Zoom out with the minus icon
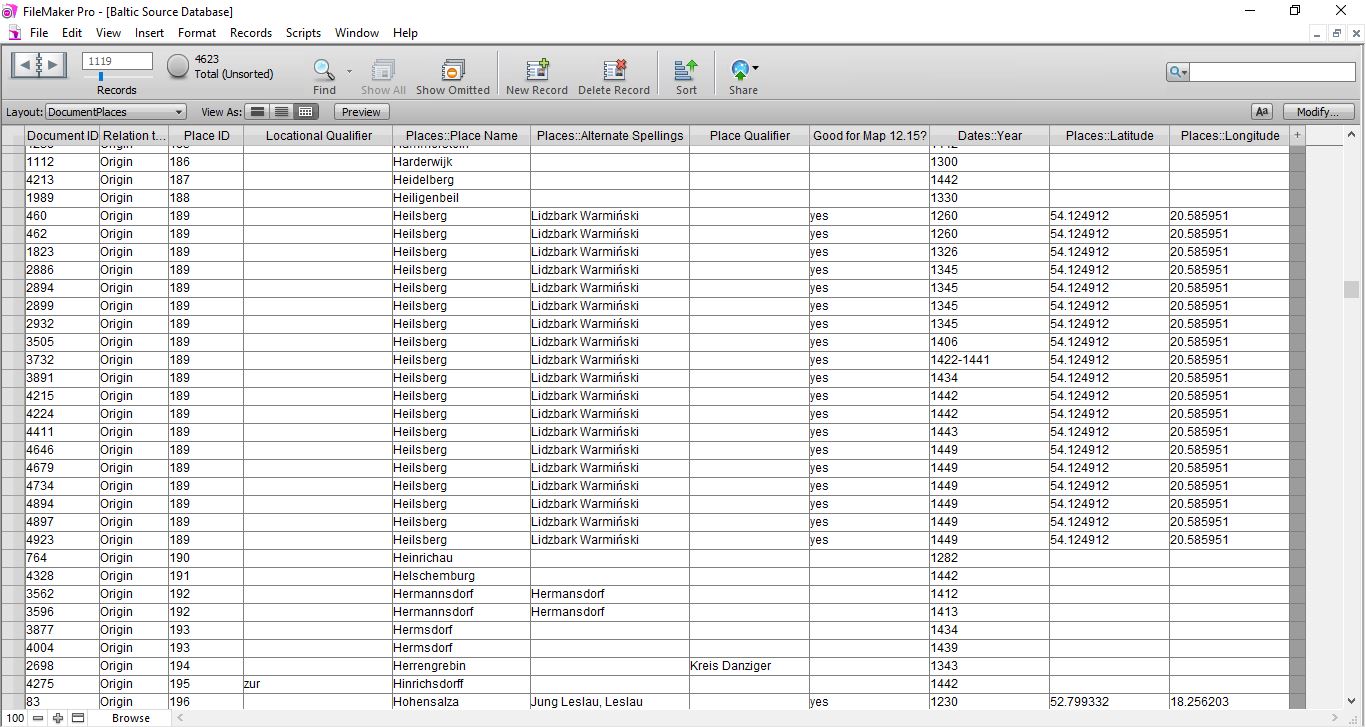Viewport: 1366px width, 727px height. (38, 718)
